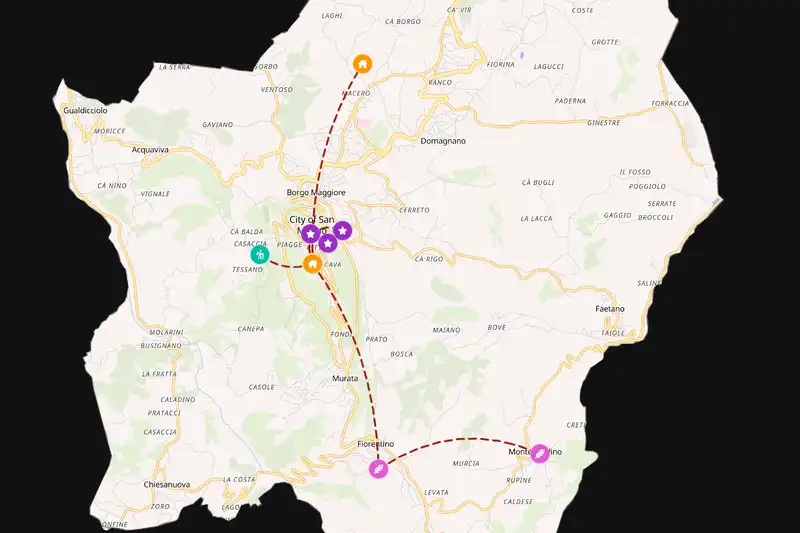
Task: Click the lowest purple star marker above Cava
Action: (x=328, y=243)
